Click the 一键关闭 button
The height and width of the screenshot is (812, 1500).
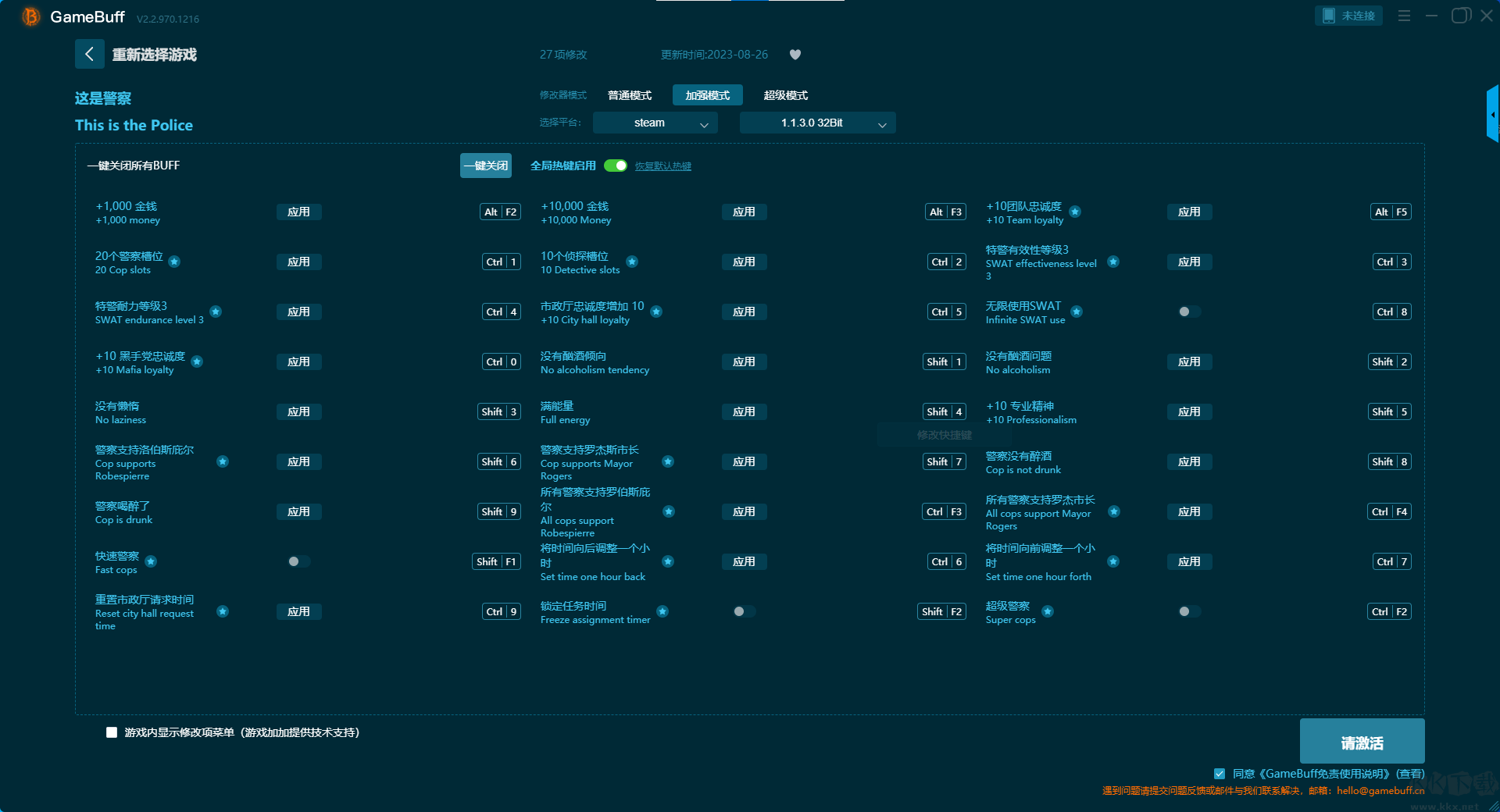[x=486, y=166]
